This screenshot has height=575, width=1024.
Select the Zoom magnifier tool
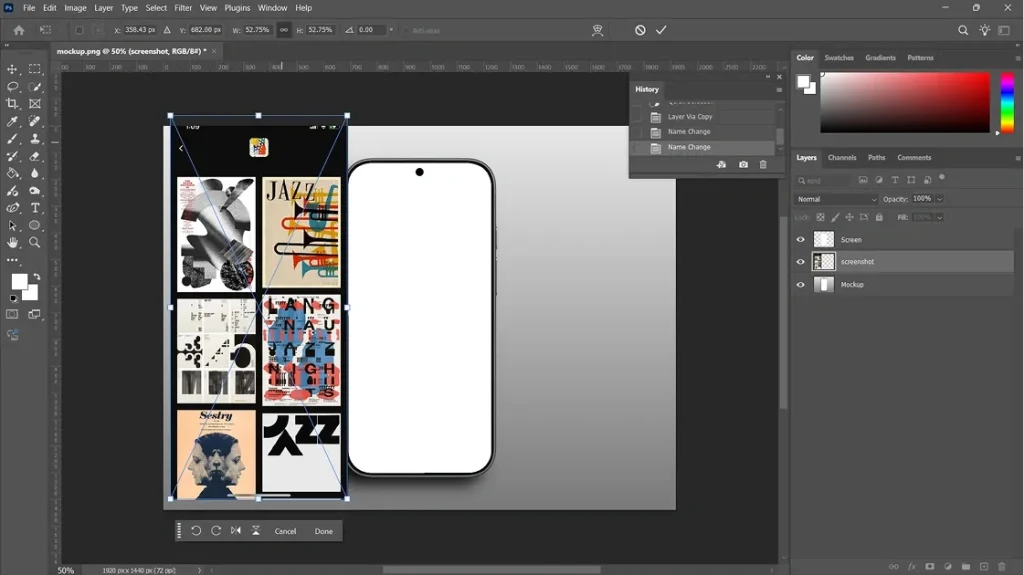[35, 242]
